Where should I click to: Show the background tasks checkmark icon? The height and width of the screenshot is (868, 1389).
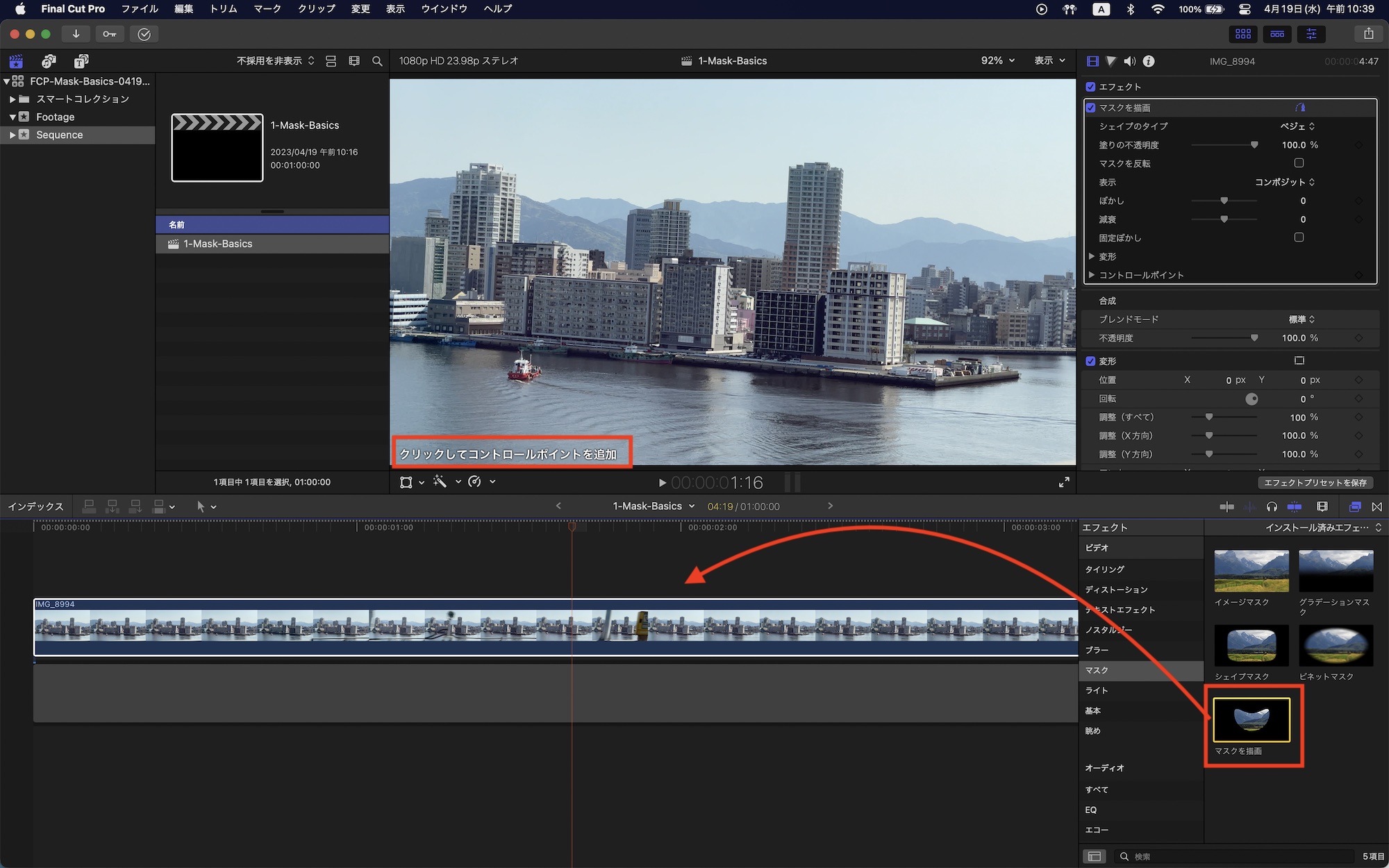click(144, 34)
